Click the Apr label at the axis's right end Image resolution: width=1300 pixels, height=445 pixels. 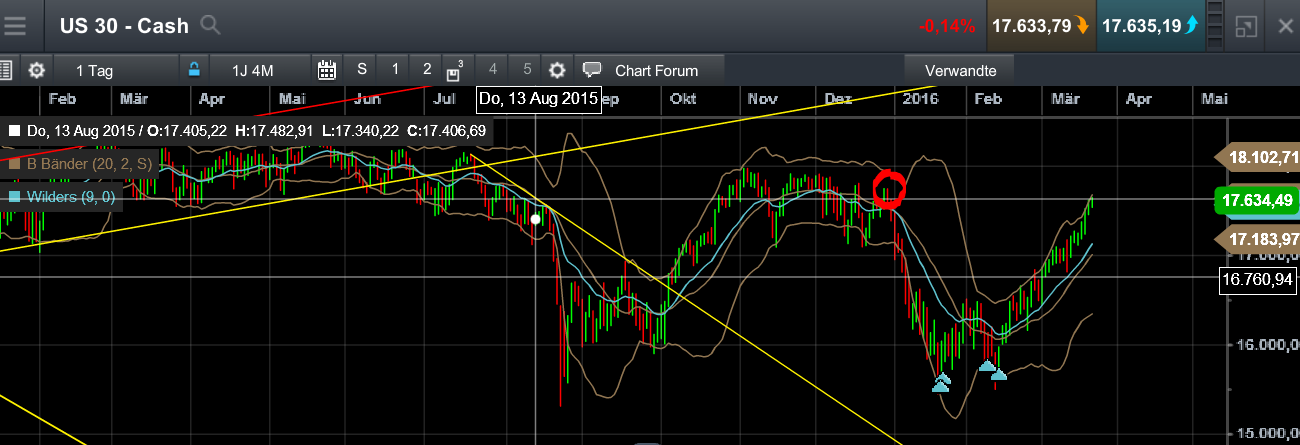pos(1138,99)
